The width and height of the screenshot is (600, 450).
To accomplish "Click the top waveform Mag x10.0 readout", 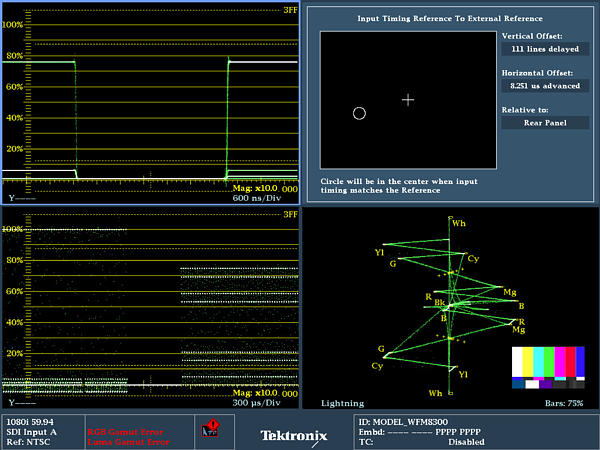I will coord(256,188).
